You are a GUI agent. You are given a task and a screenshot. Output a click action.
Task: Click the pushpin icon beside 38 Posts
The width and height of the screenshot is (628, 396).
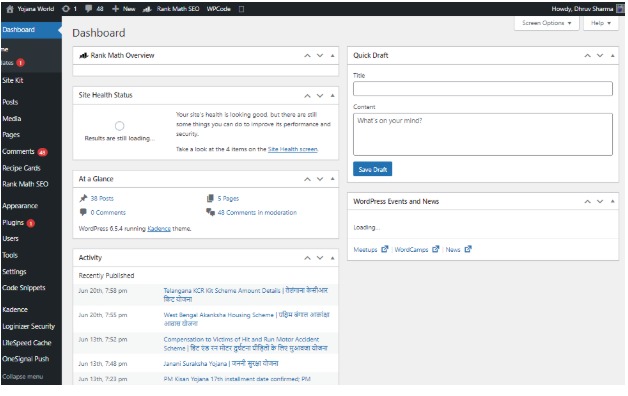pyautogui.click(x=83, y=198)
